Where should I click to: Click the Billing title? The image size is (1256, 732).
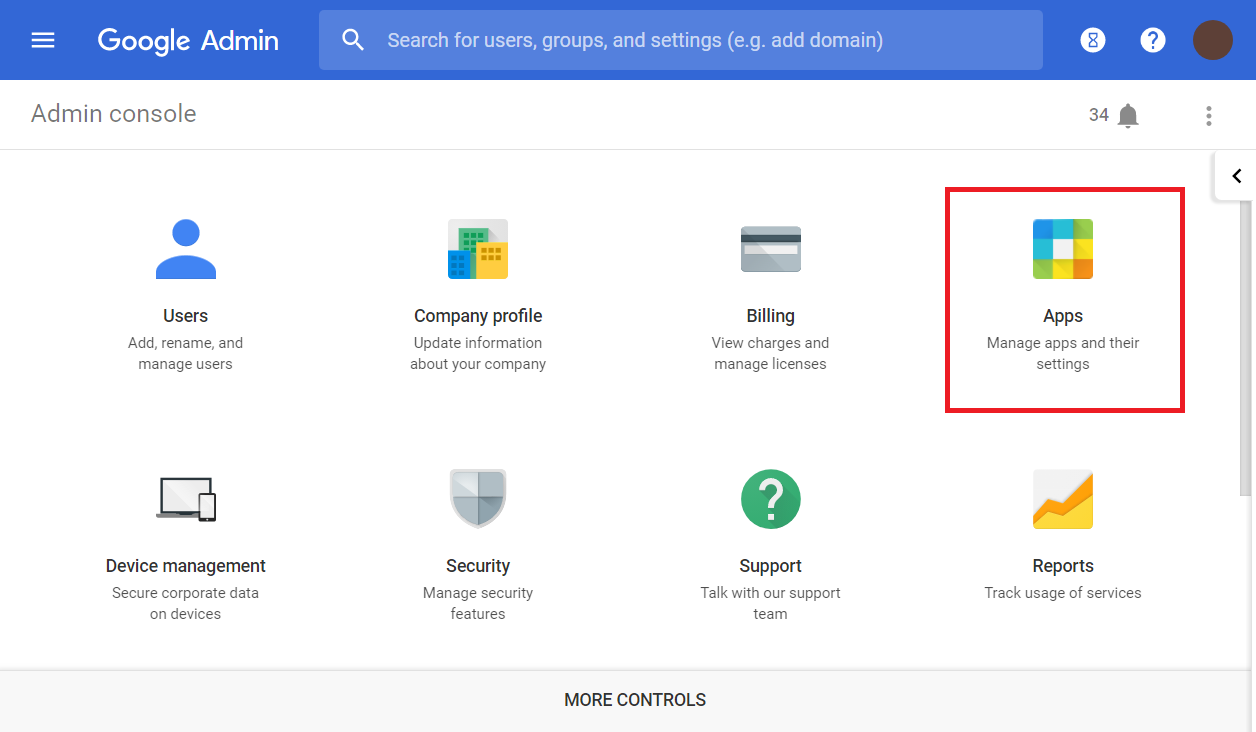[x=770, y=316]
